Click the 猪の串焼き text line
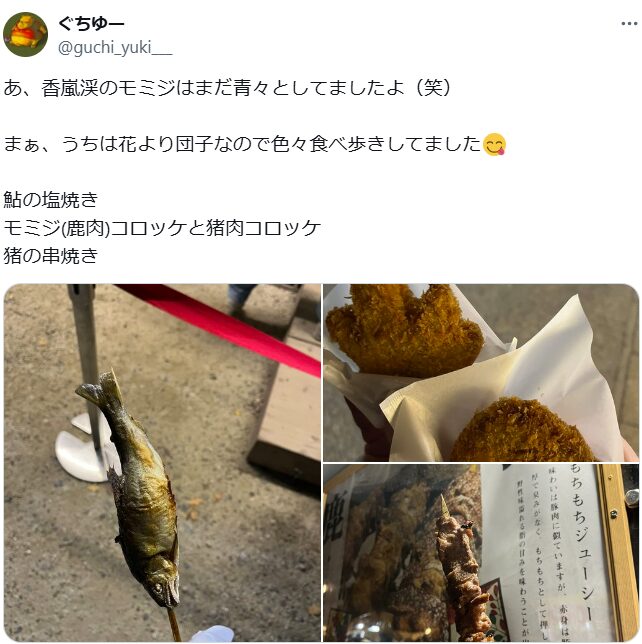Screen dimensions: 642x644 pyautogui.click(x=51, y=256)
